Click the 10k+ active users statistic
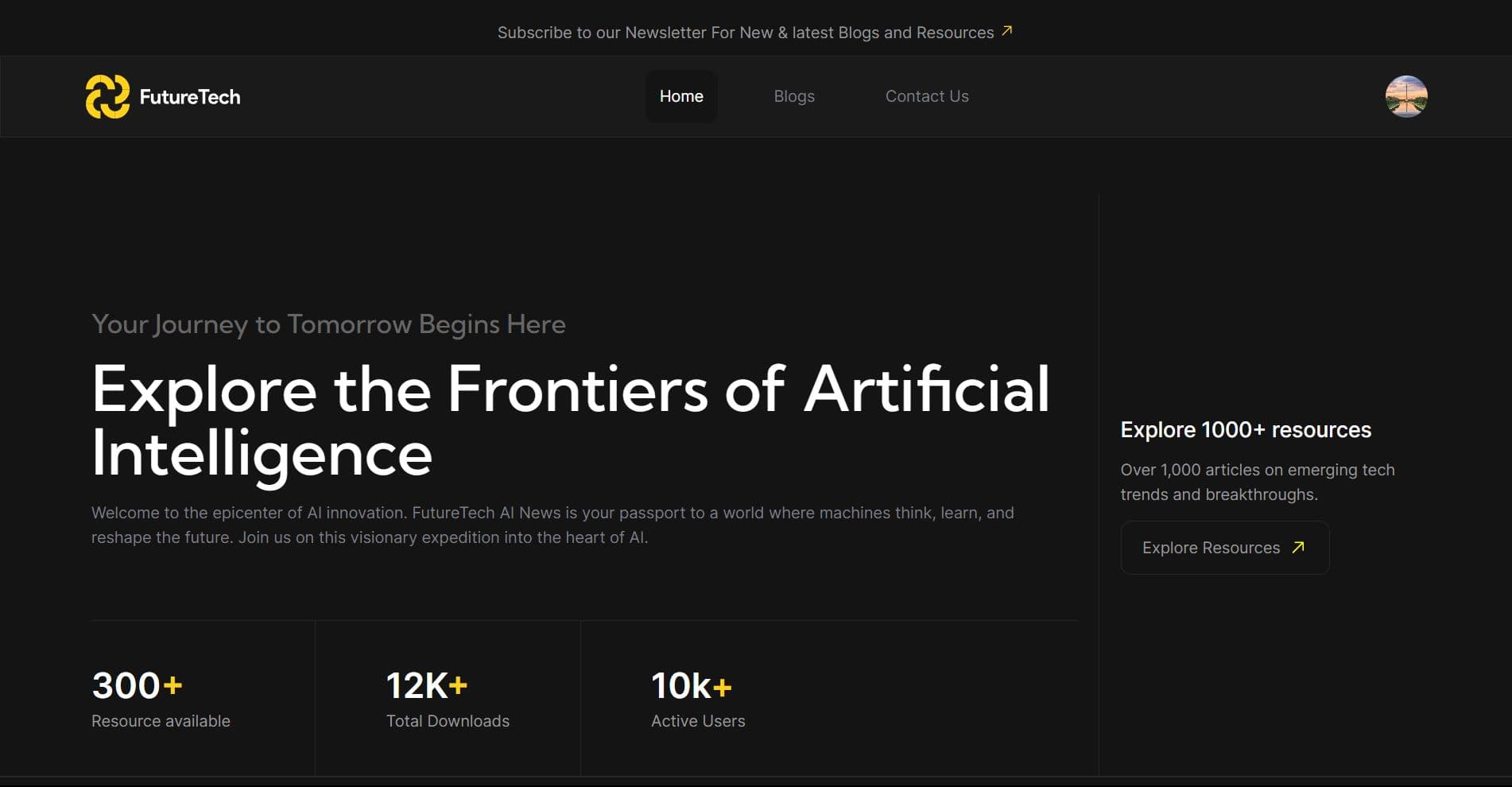The width and height of the screenshot is (1512, 787). (691, 685)
